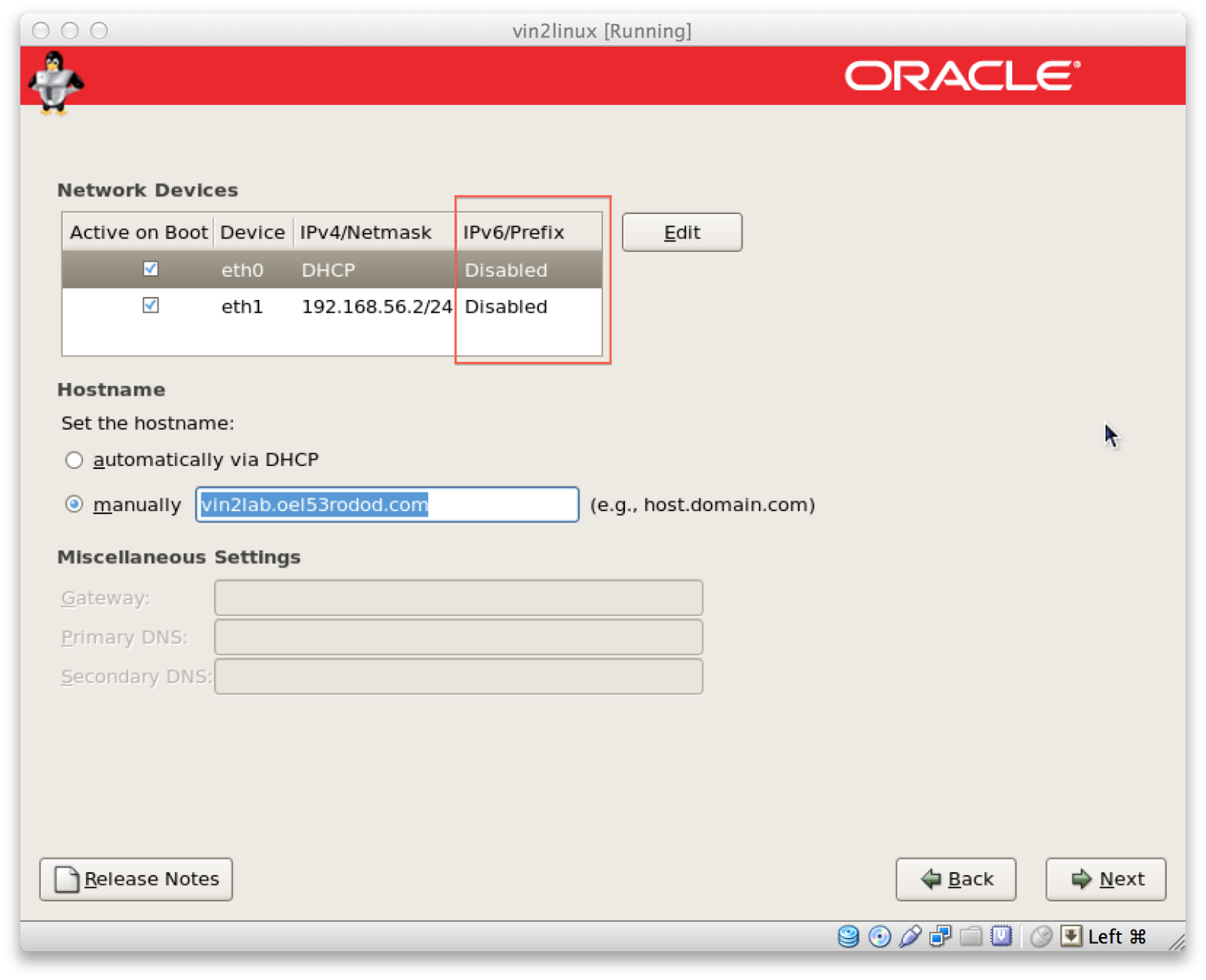The width and height of the screenshot is (1206, 980).
Task: Zoom the vin2linux VM window
Action: click(99, 30)
